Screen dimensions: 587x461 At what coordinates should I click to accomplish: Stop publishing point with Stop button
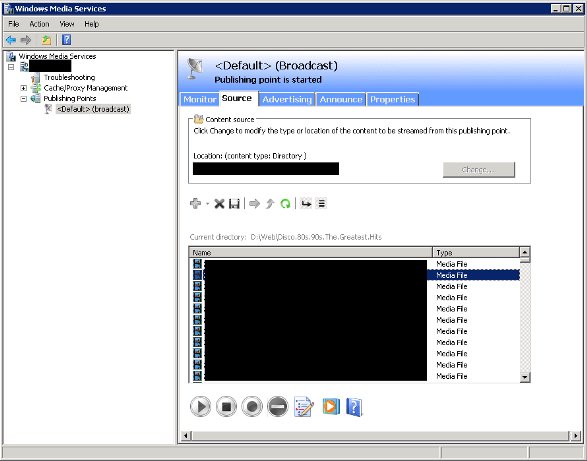pyautogui.click(x=226, y=407)
